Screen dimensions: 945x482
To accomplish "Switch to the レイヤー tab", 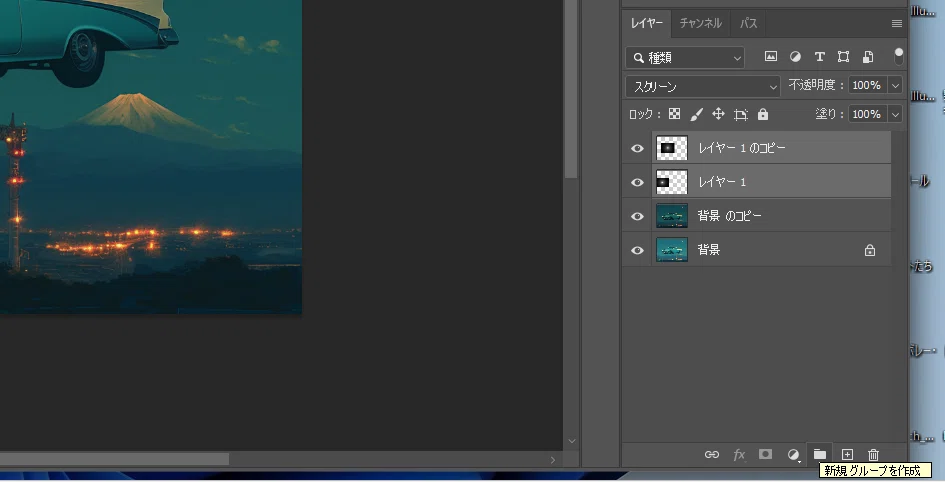I will click(647, 23).
